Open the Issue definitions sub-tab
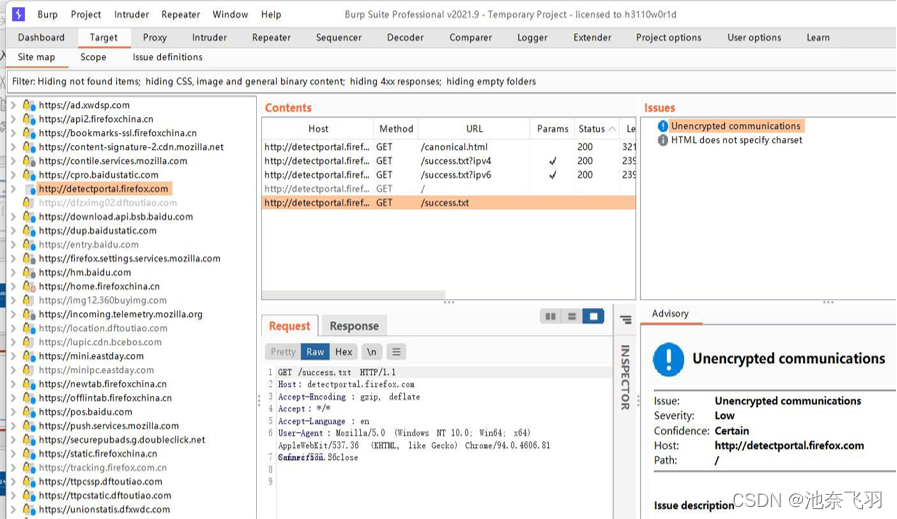Screen dimensions: 897x519 [168, 57]
